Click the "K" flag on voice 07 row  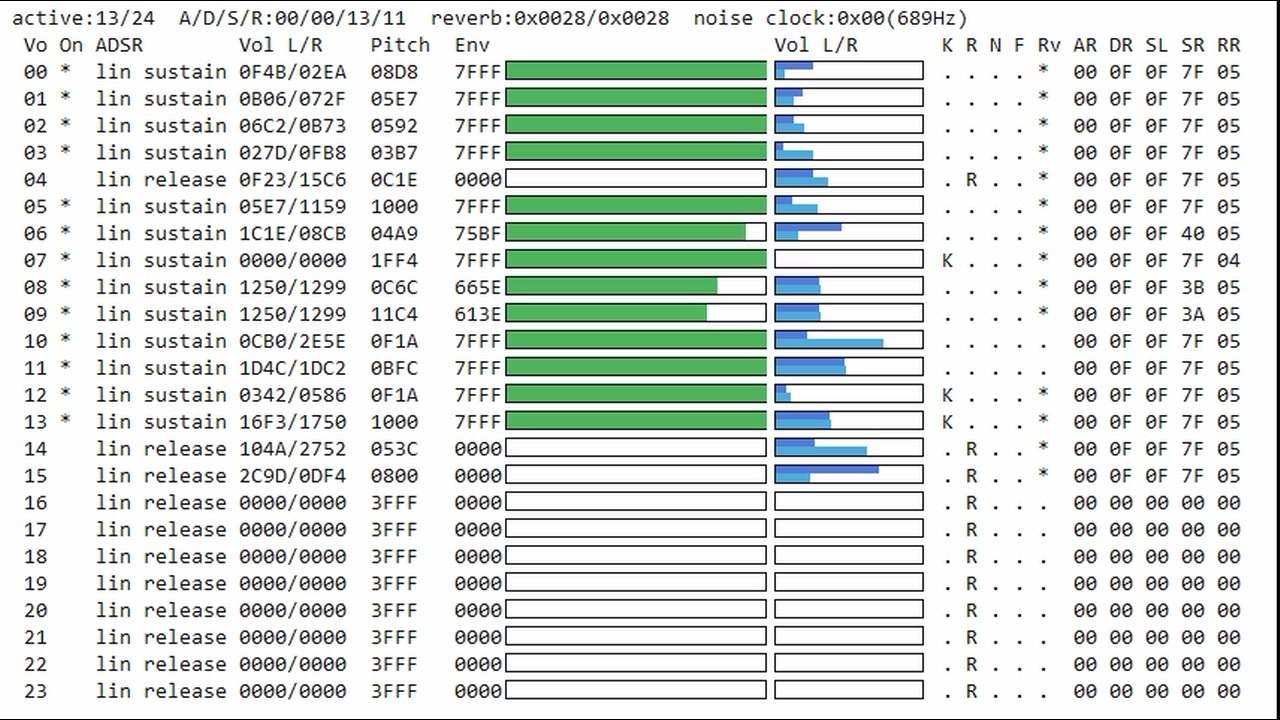coord(947,260)
